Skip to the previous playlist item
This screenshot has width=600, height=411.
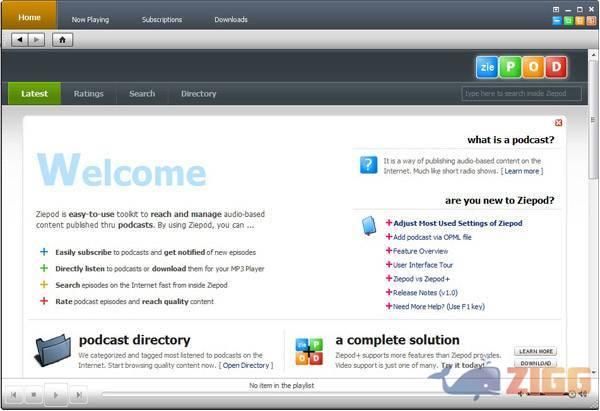(x=11, y=395)
